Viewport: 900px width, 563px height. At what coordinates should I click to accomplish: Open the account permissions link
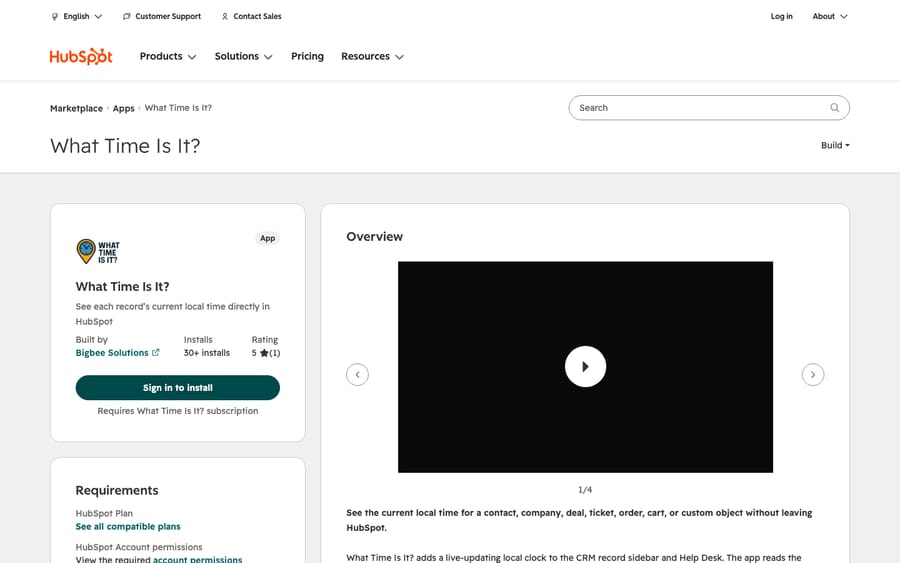(x=197, y=559)
